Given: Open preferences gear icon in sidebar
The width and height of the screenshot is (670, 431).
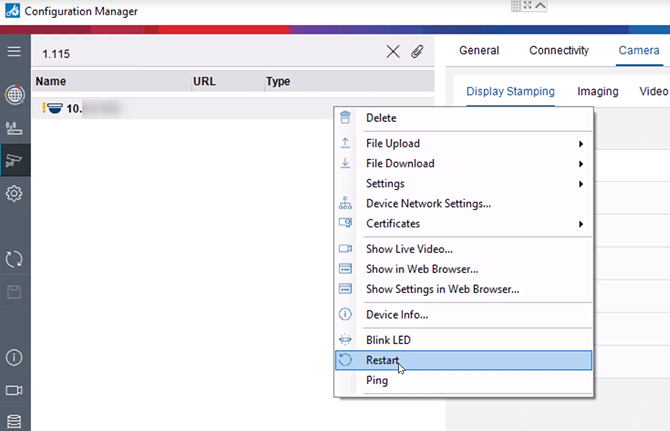Looking at the screenshot, I should pyautogui.click(x=14, y=194).
